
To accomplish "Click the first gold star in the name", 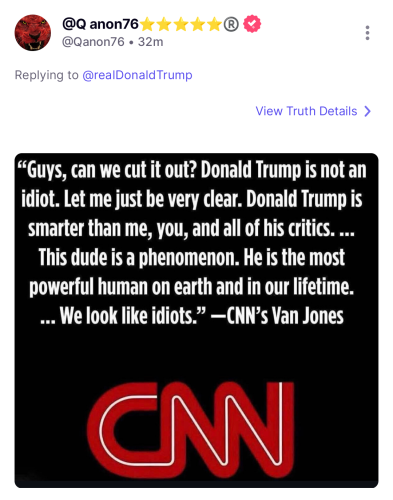I will click(x=147, y=24).
